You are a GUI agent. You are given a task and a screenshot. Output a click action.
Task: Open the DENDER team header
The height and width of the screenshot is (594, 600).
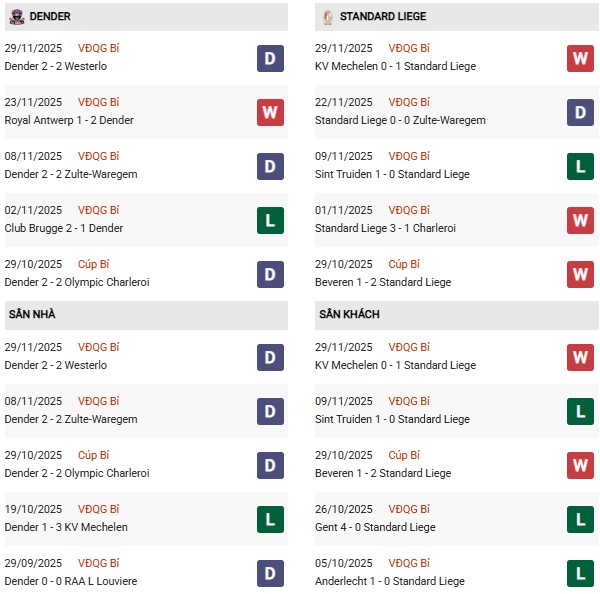[x=50, y=17]
